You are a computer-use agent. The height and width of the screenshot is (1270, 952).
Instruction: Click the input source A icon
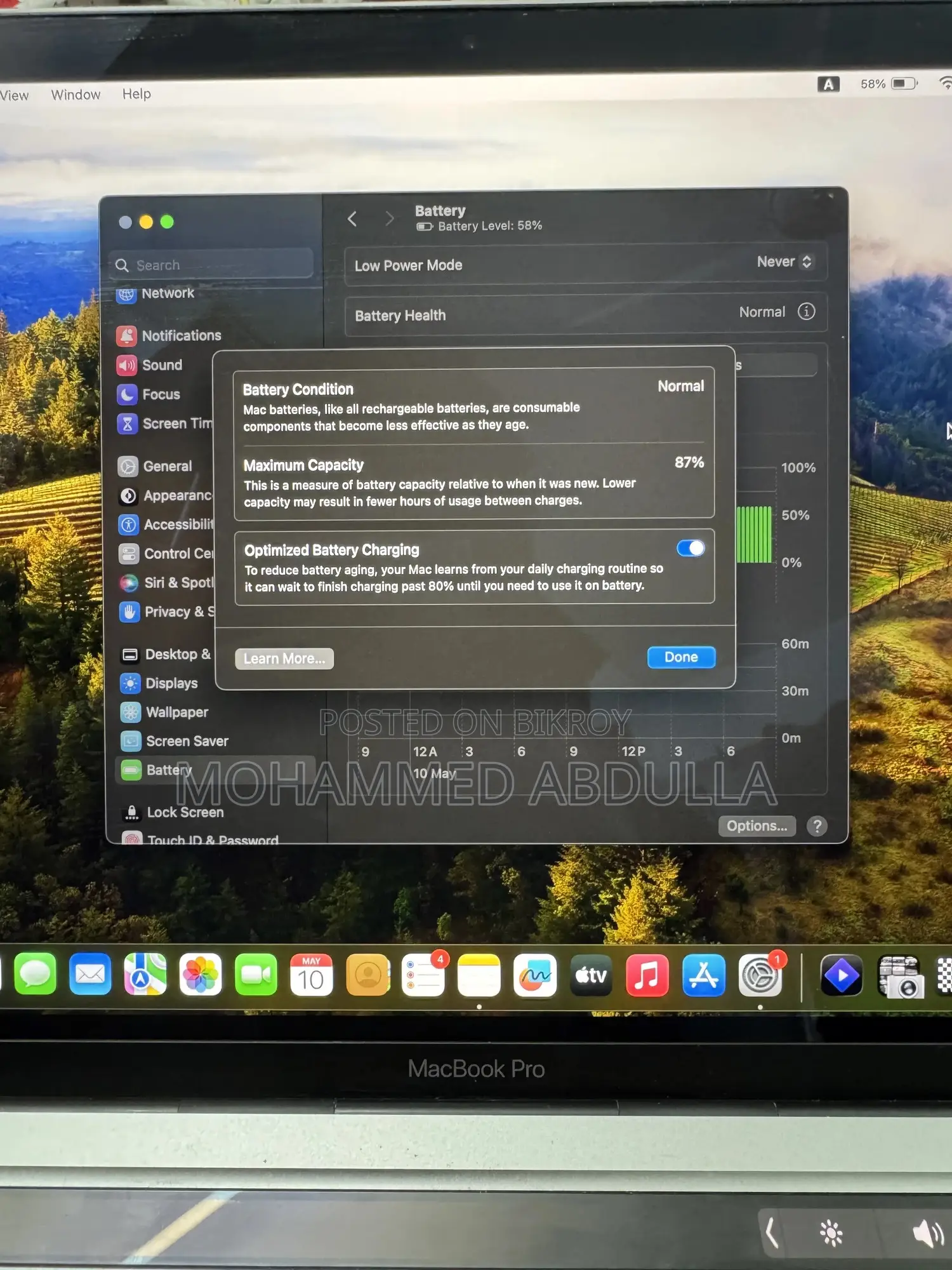coord(828,84)
